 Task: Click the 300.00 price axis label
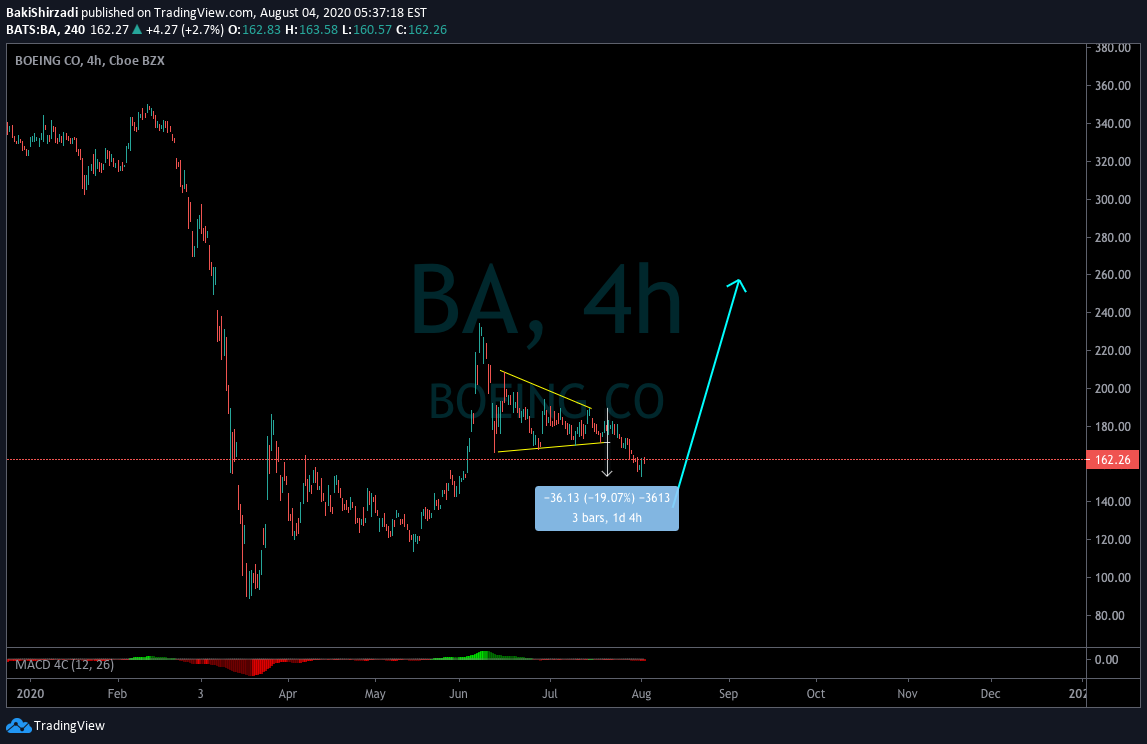coord(1113,200)
